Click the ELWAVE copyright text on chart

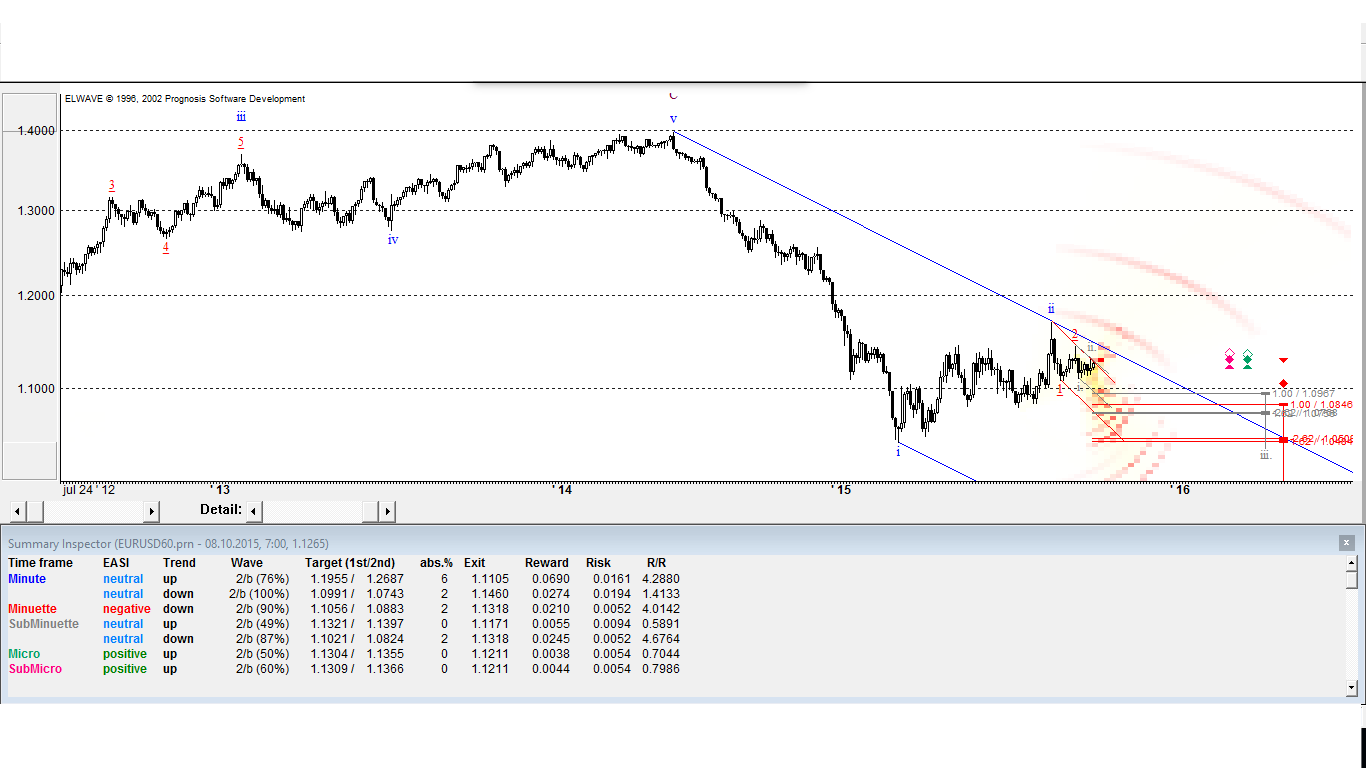click(185, 99)
